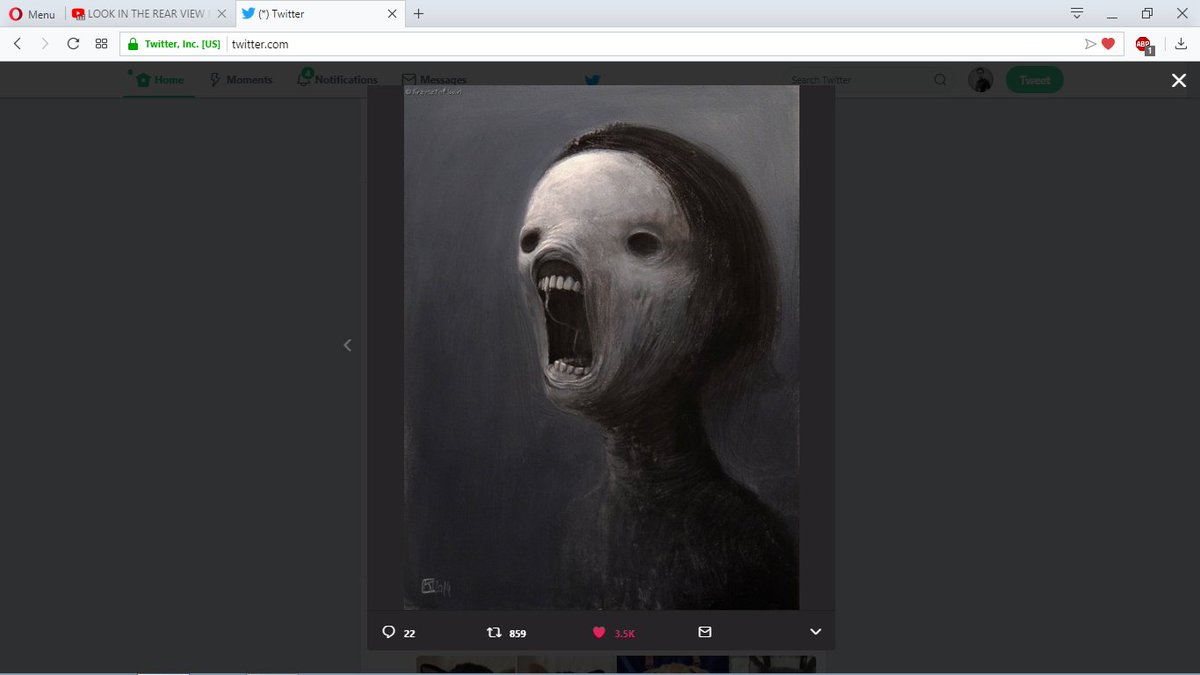Send tweet via direct message envelope
1200x675 pixels.
[x=704, y=632]
